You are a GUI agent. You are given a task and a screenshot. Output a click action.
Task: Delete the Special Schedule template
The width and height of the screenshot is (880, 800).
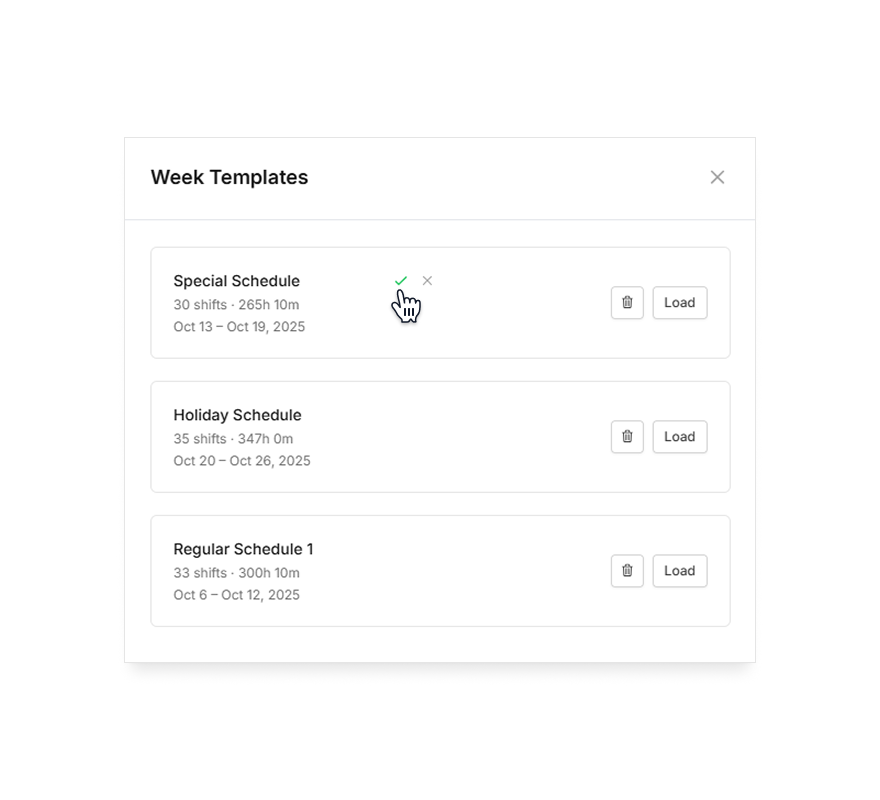point(627,303)
